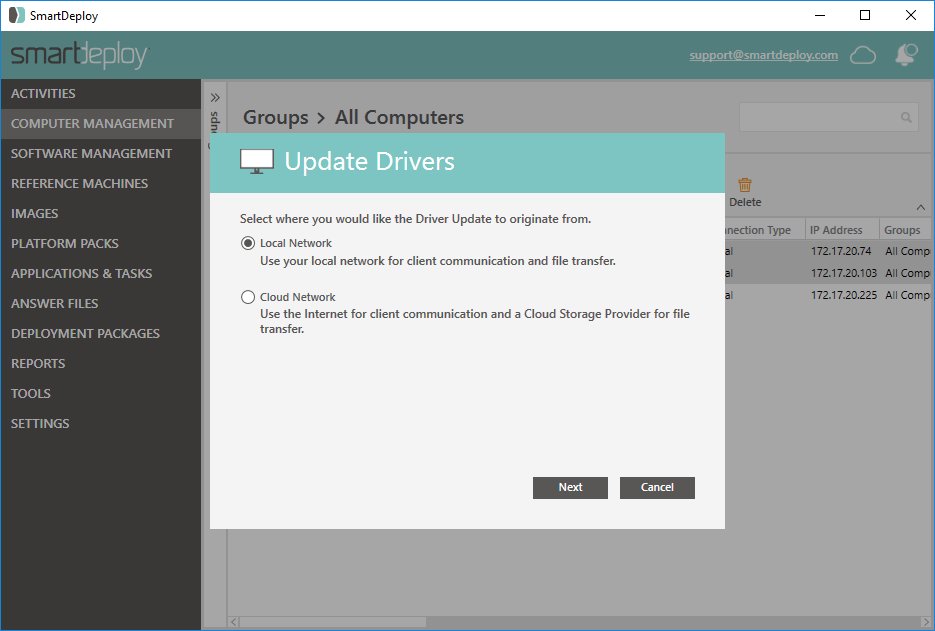
Task: Click the cloud status icon in the header
Action: [862, 55]
